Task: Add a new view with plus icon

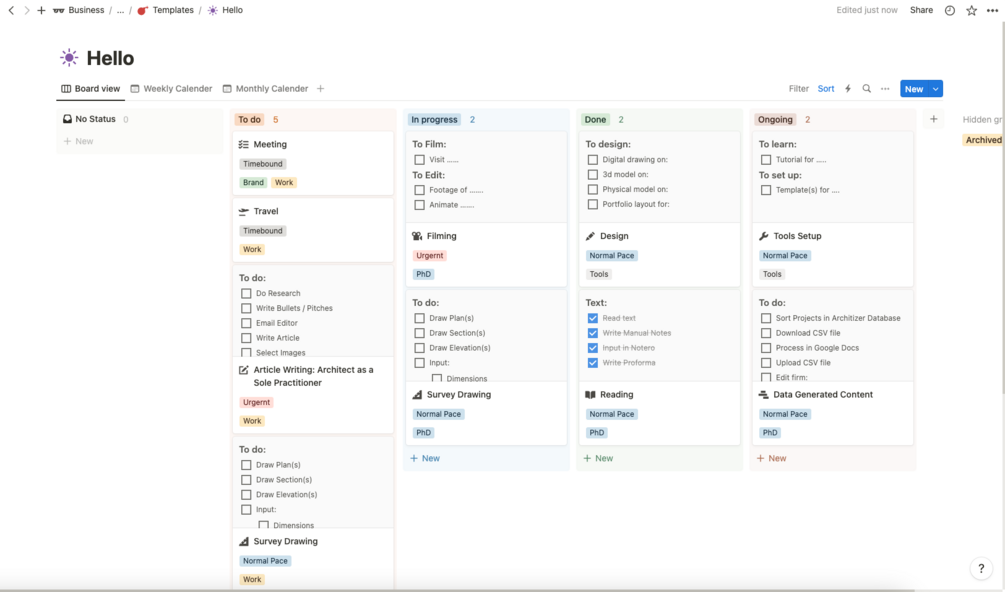Action: 320,88
